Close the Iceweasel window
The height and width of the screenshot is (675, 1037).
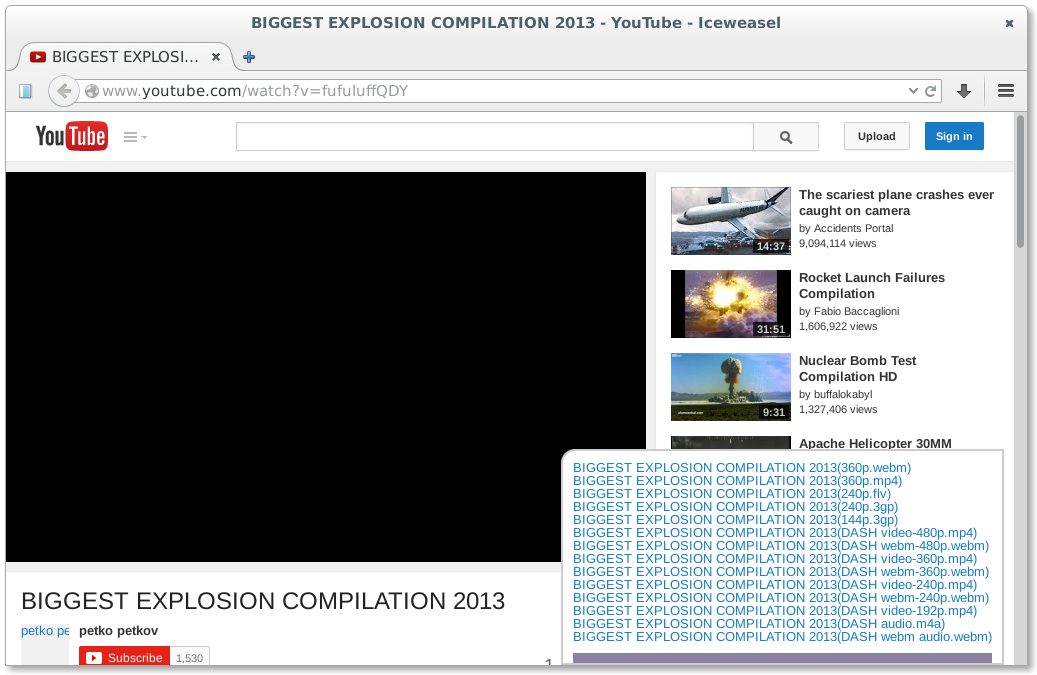[1009, 23]
